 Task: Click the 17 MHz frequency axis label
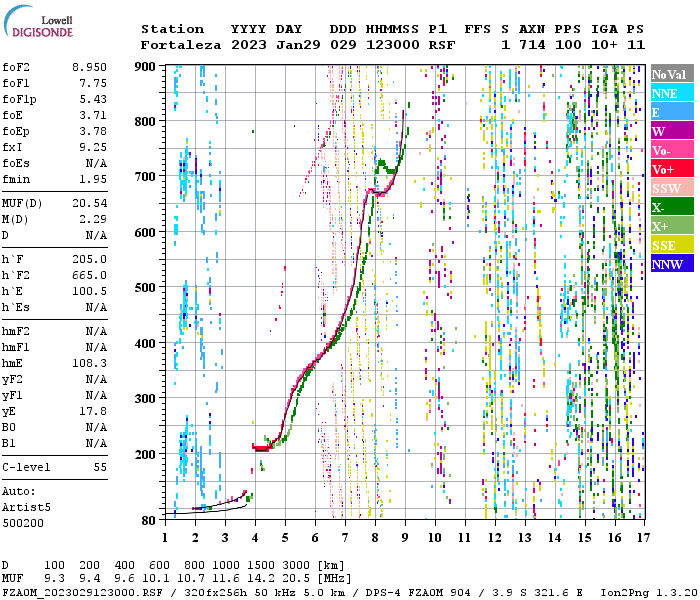pos(645,538)
